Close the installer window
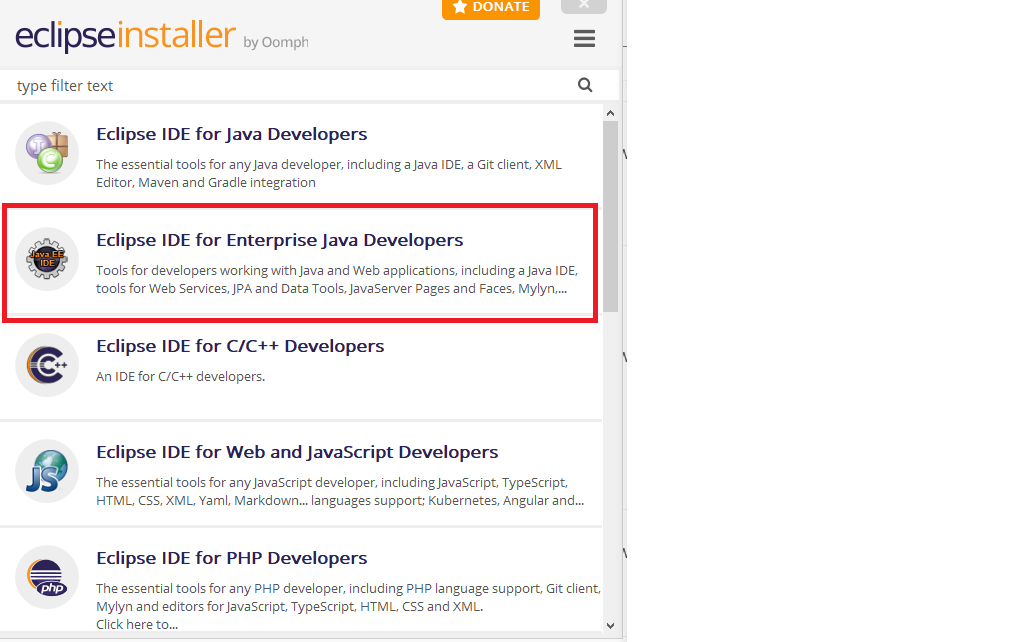The image size is (1013, 642). [x=583, y=5]
